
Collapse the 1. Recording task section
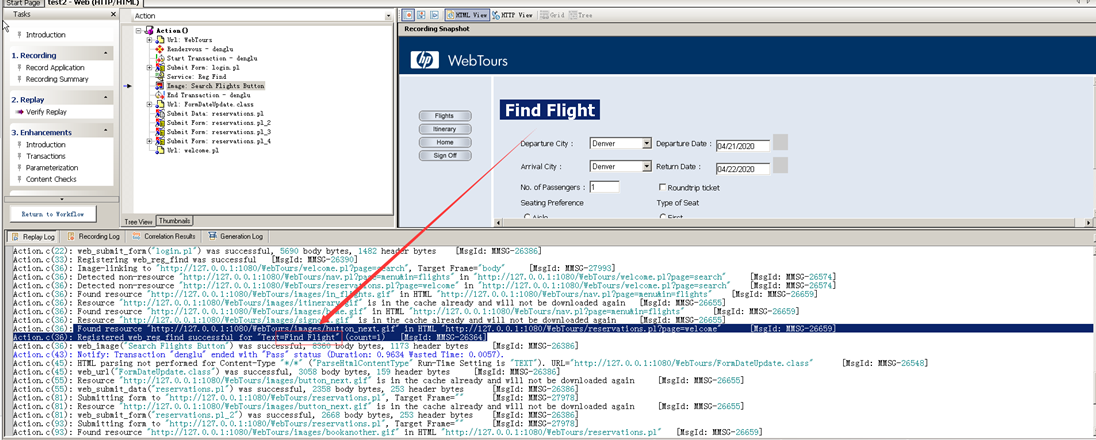click(106, 55)
